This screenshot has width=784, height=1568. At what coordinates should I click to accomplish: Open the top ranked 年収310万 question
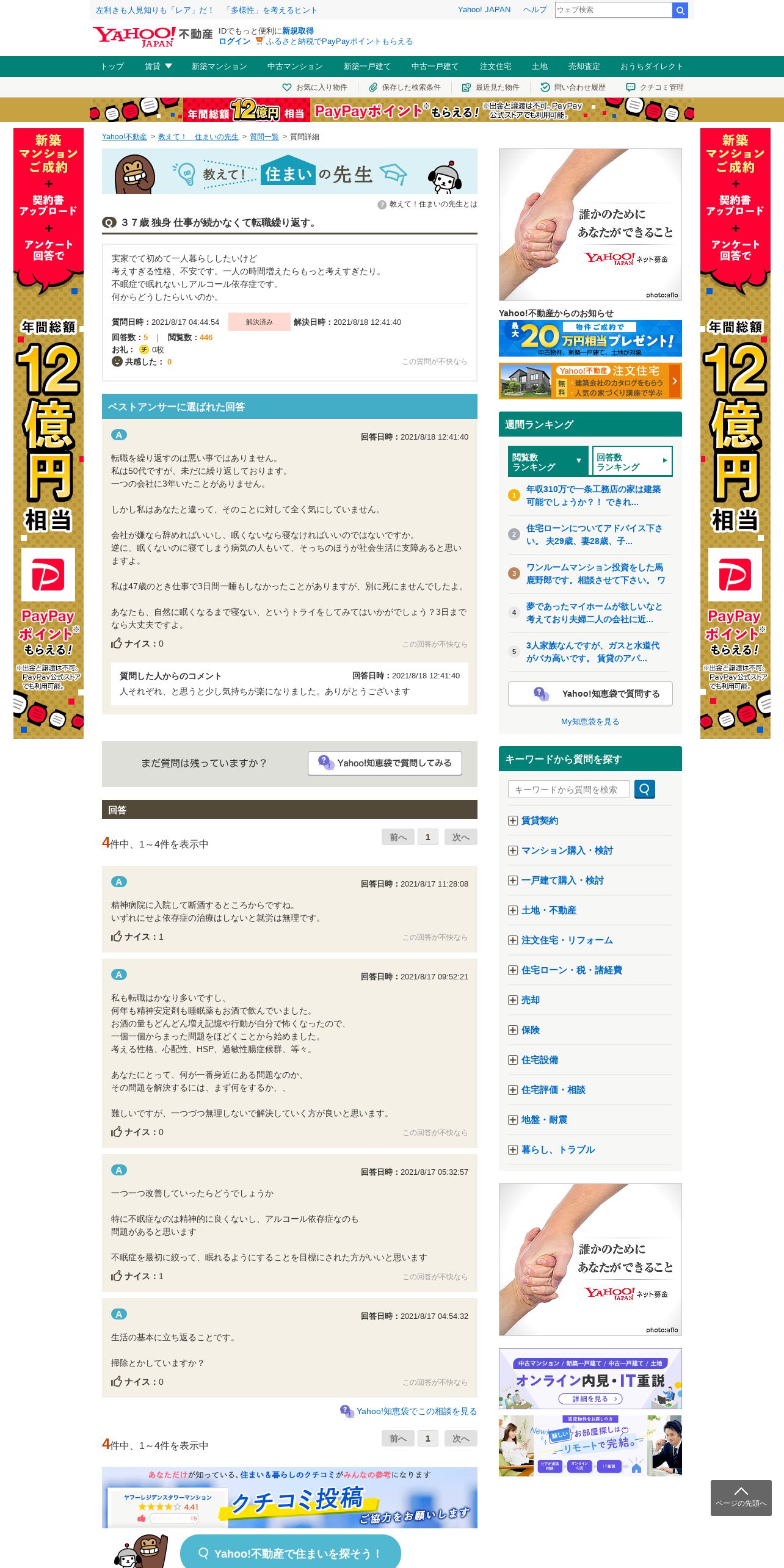tap(593, 496)
